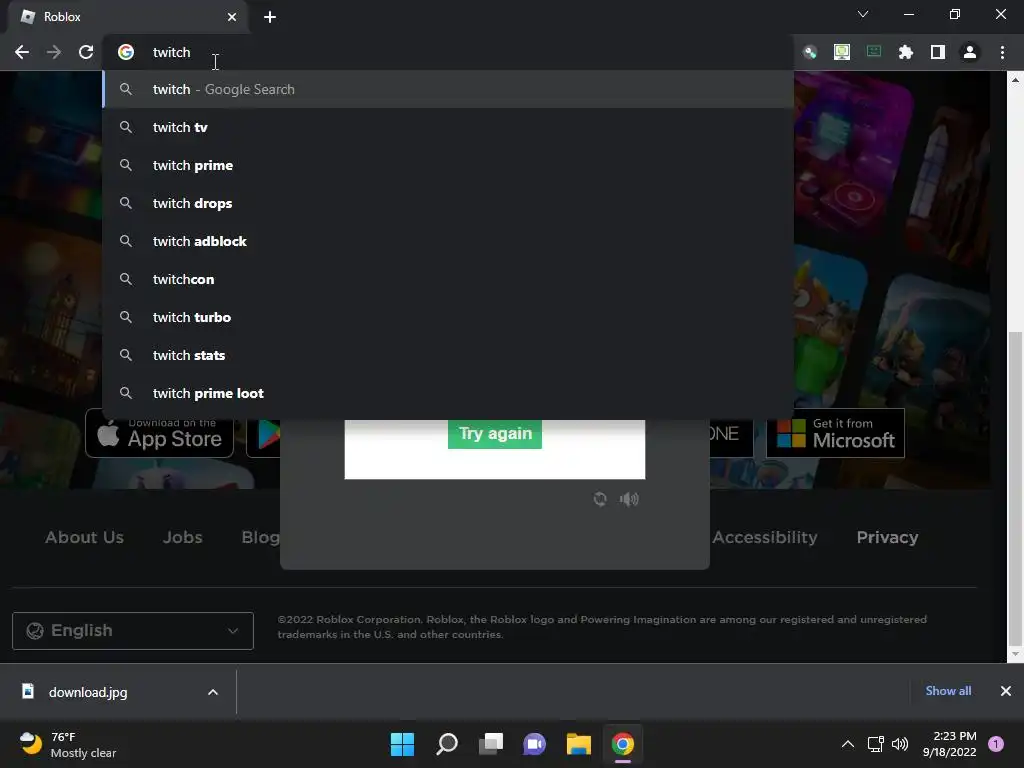
Task: Click the Chrome taskbar icon
Action: tap(622, 744)
